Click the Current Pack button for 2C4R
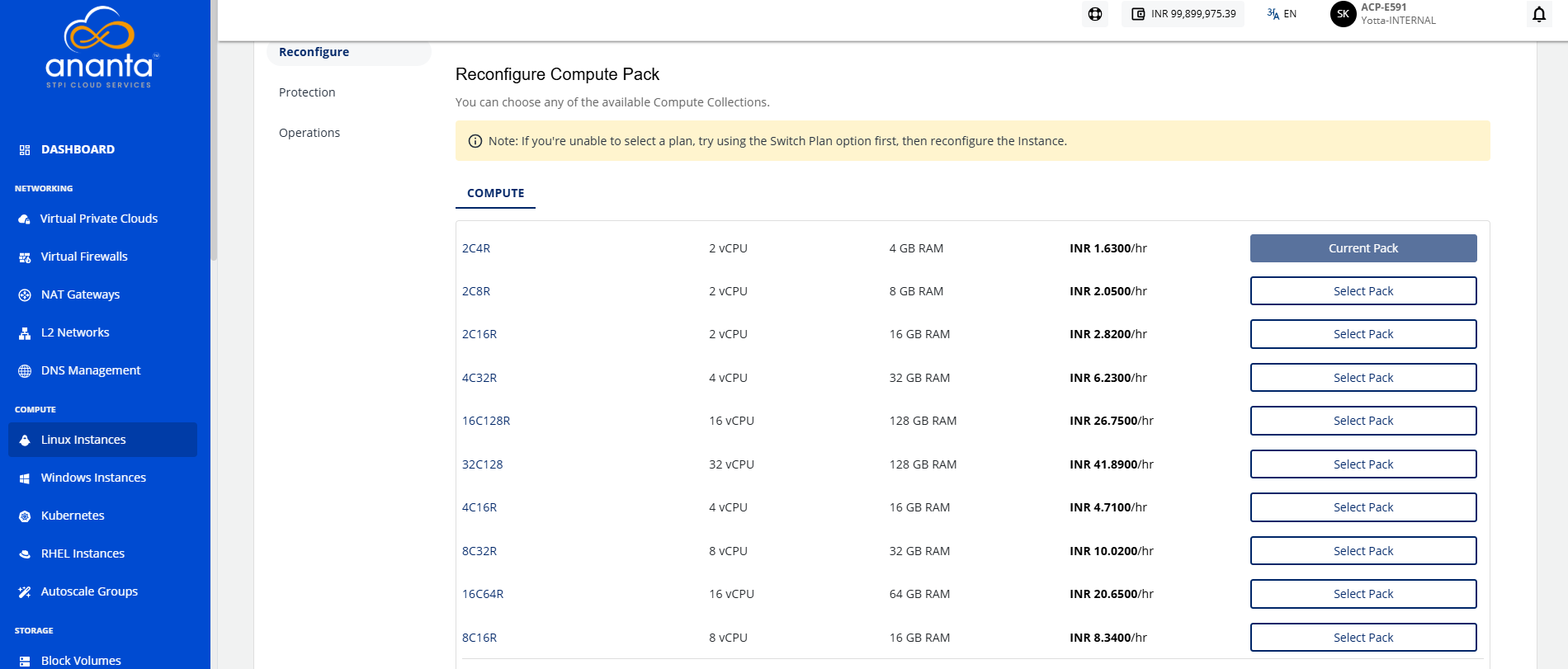Image resolution: width=1568 pixels, height=669 pixels. pyautogui.click(x=1363, y=248)
